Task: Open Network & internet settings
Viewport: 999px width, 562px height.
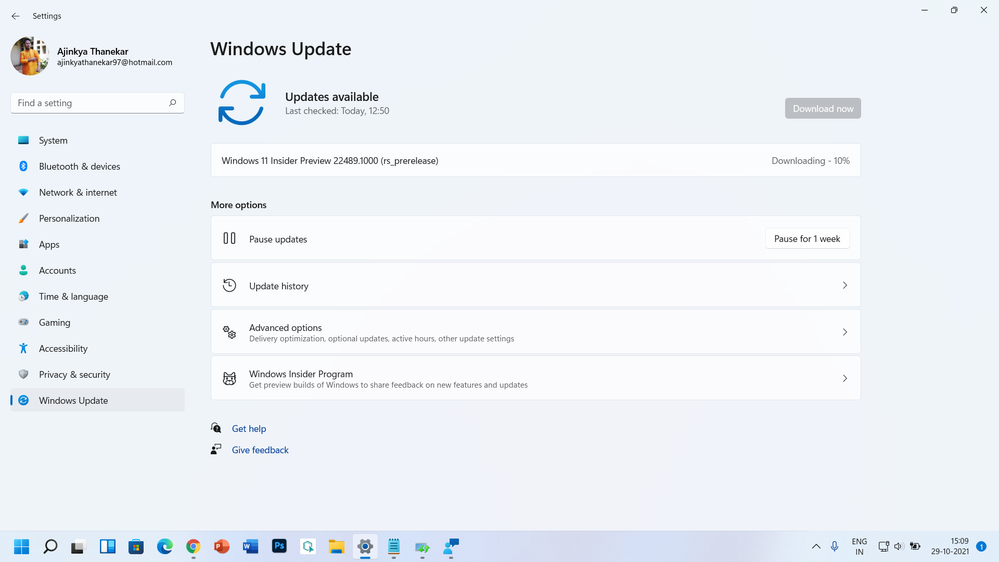Action: click(97, 192)
